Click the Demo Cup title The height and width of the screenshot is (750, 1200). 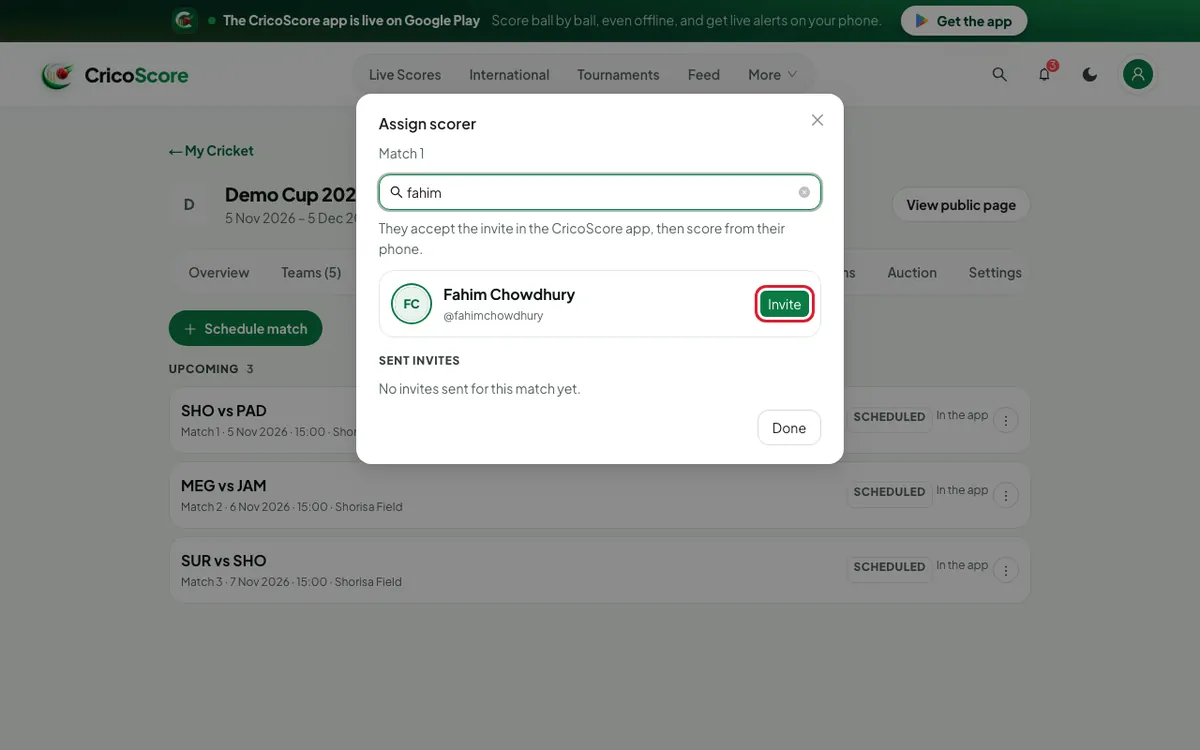[290, 195]
